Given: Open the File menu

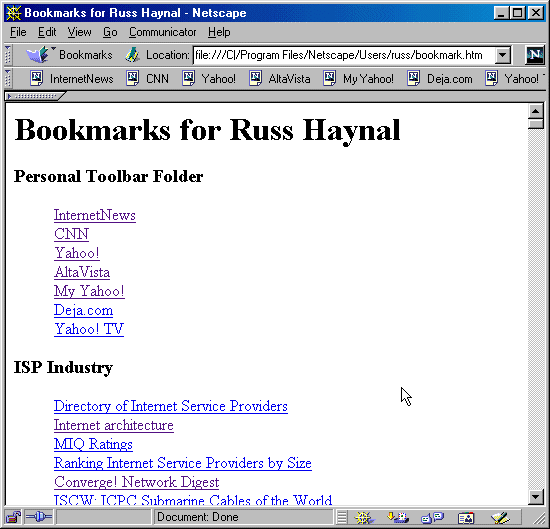Looking at the screenshot, I should (x=18, y=32).
